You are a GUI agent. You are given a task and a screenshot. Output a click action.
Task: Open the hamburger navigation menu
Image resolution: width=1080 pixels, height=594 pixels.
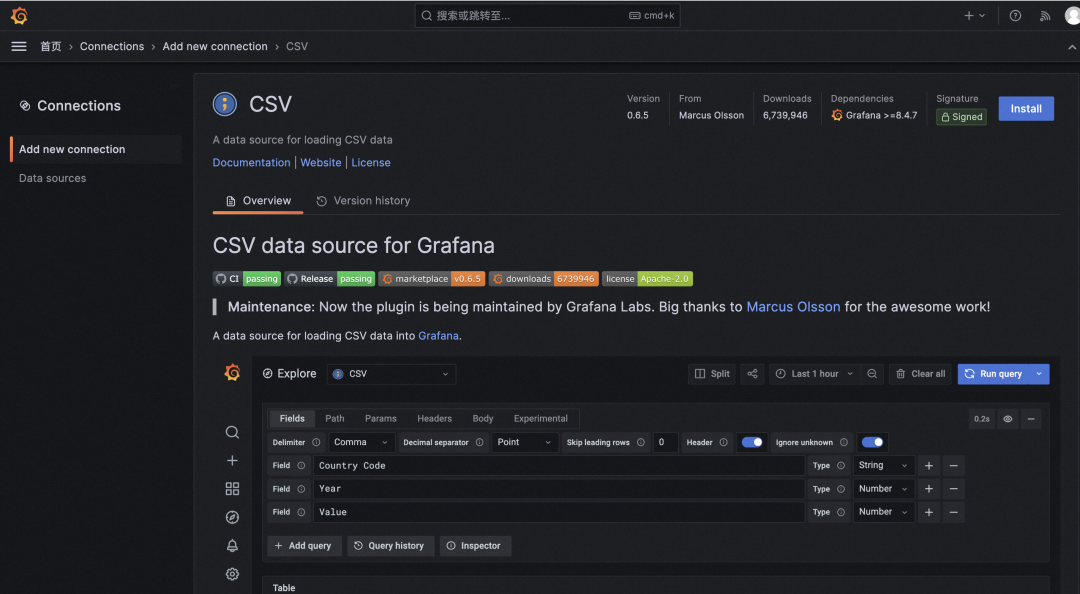coord(18,46)
